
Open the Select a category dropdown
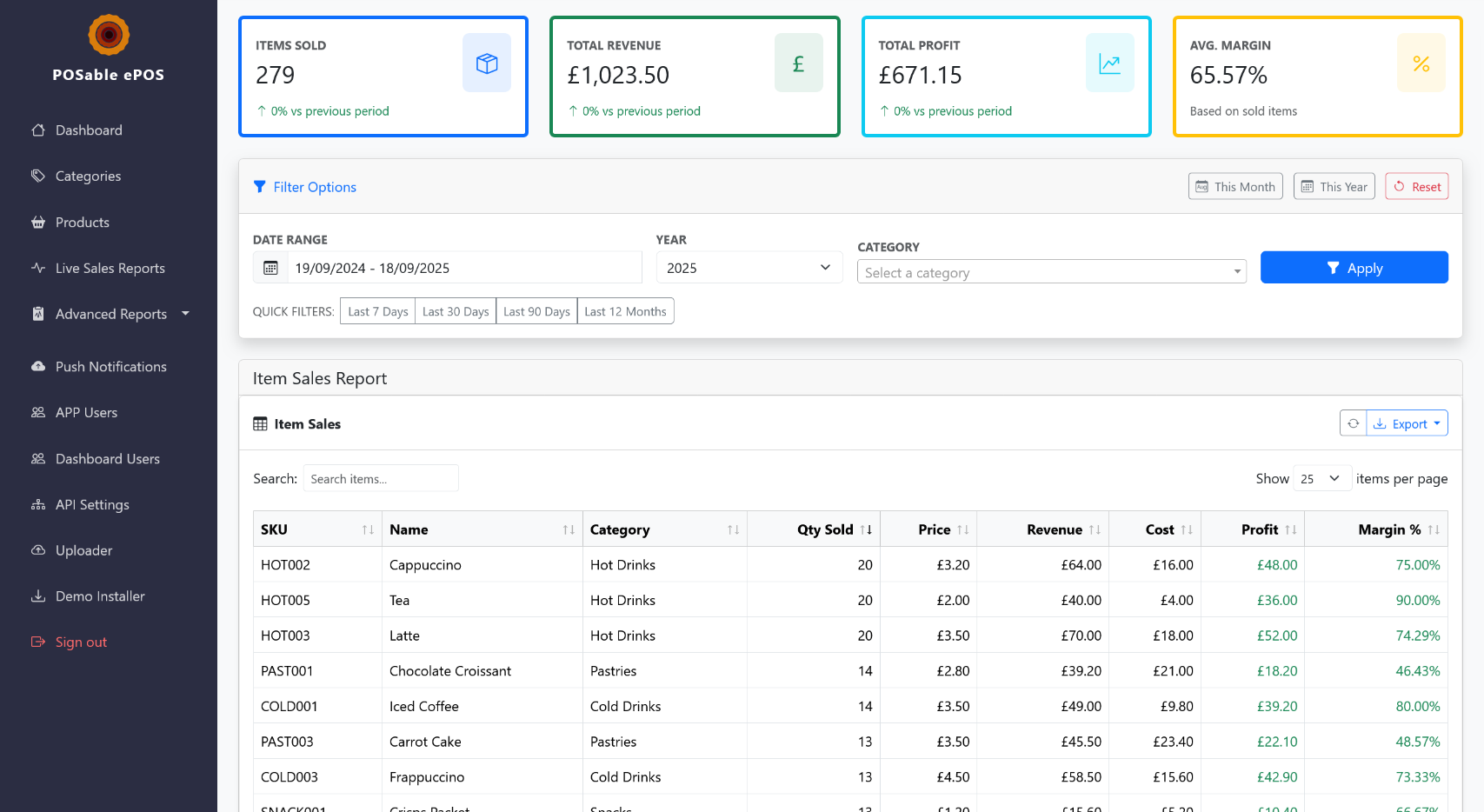tap(1051, 272)
